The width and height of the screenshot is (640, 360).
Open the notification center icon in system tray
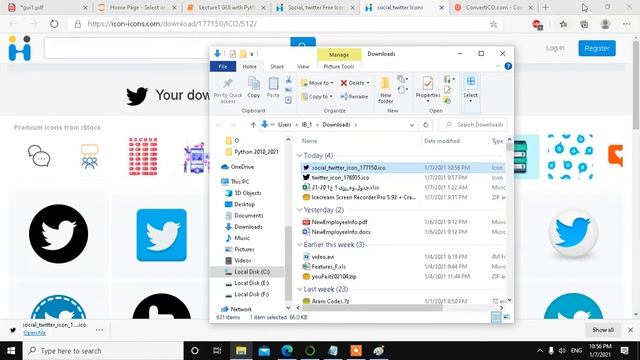(624, 351)
